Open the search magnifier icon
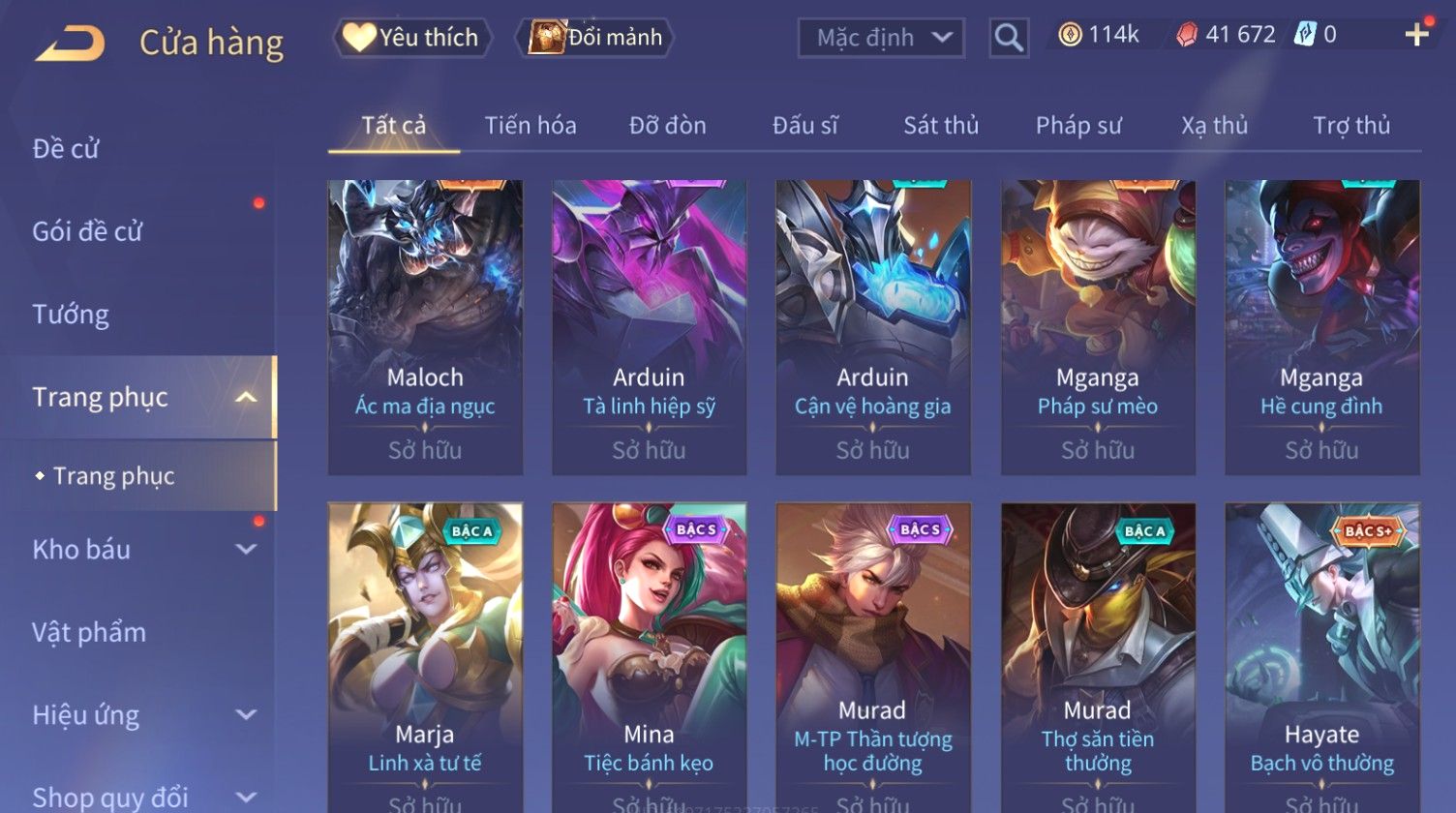The width and height of the screenshot is (1456, 813). [1009, 38]
